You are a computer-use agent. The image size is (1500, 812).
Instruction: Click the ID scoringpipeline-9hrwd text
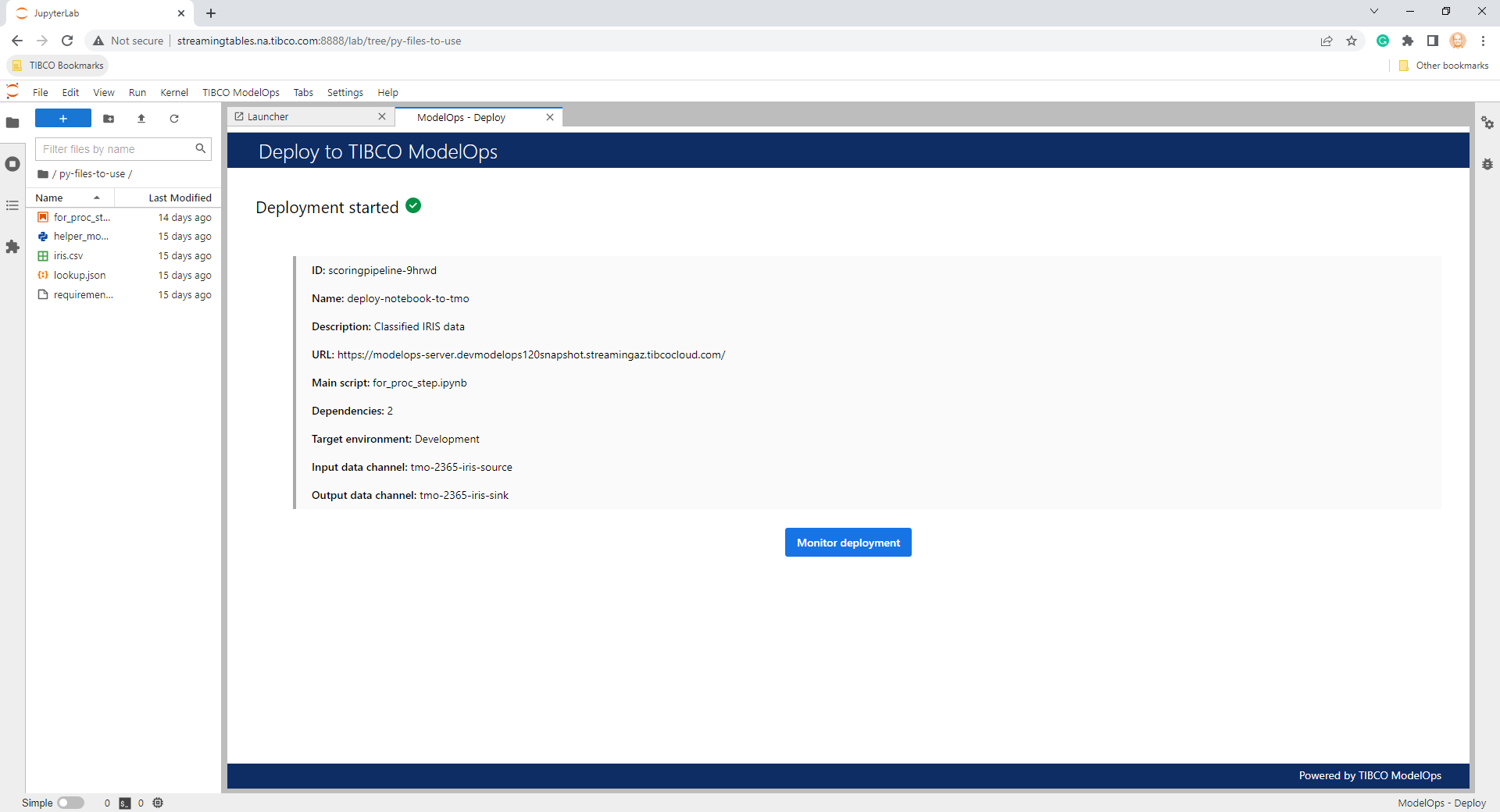(374, 270)
